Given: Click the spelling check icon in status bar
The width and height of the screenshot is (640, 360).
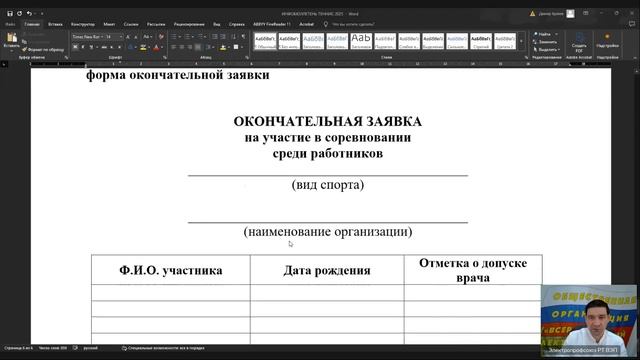Looking at the screenshot, I should tap(75, 348).
